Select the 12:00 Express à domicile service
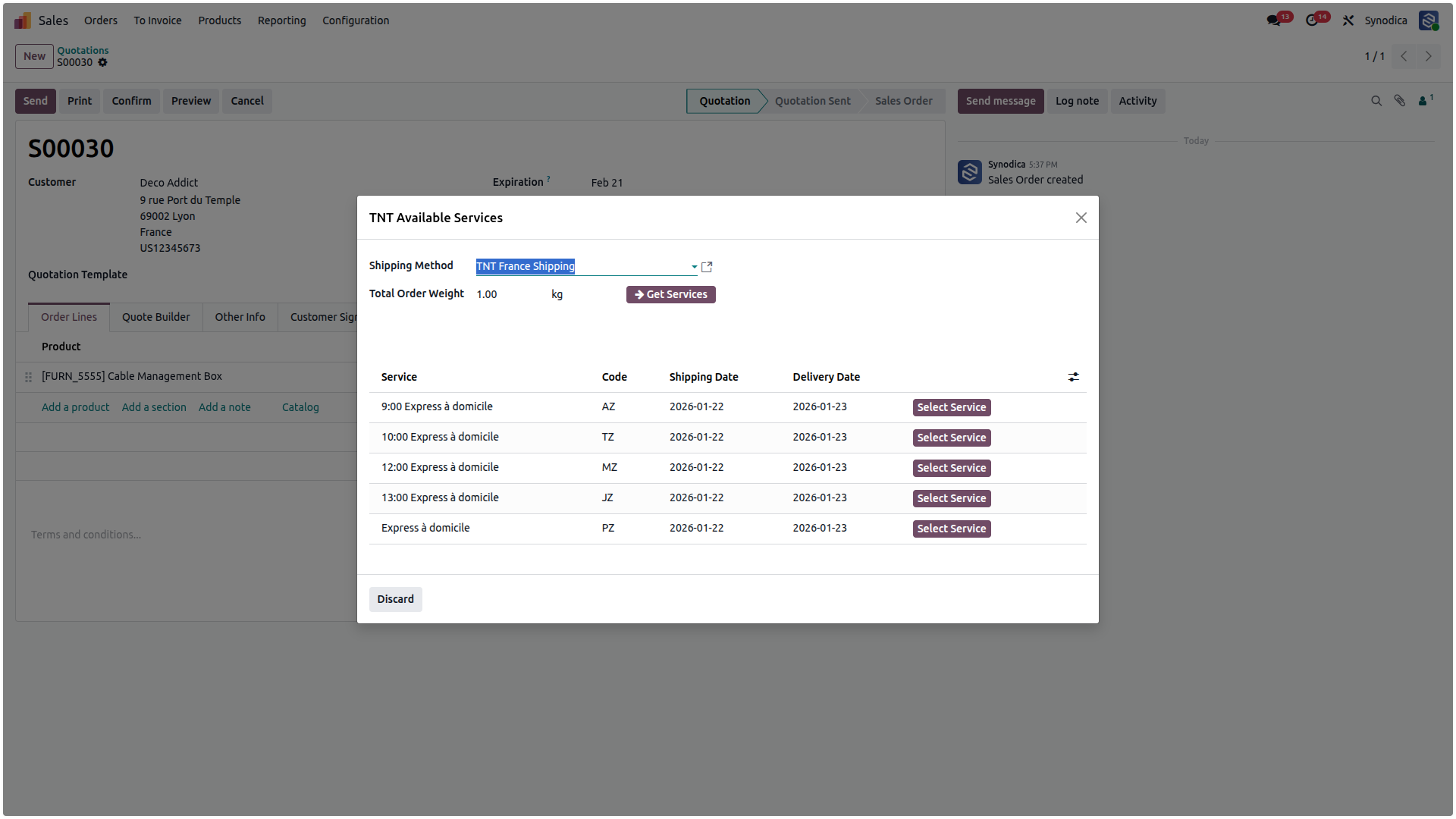 (x=952, y=468)
